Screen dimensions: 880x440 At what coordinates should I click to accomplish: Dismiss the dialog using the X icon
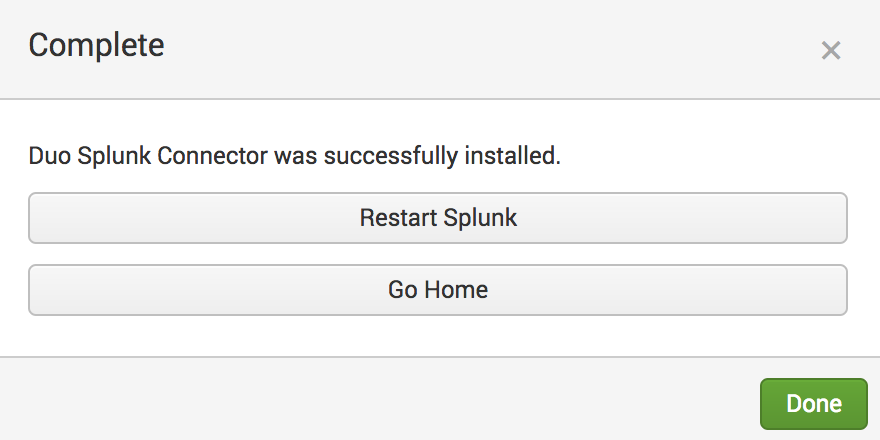830,51
